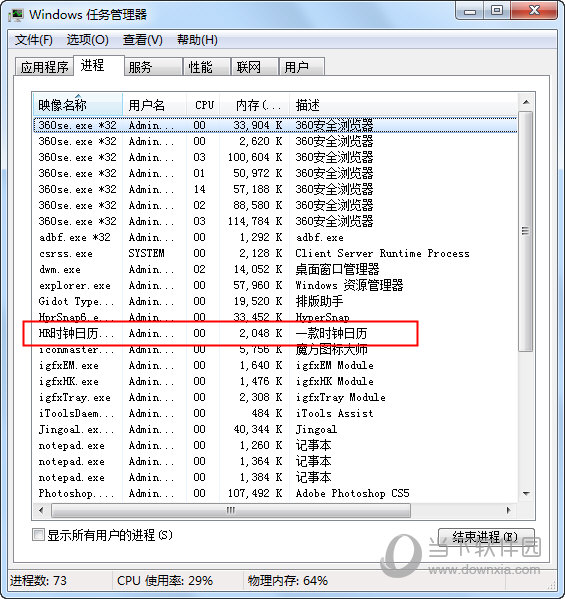Switch to the 联网 tab
The image size is (565, 599).
point(254,67)
